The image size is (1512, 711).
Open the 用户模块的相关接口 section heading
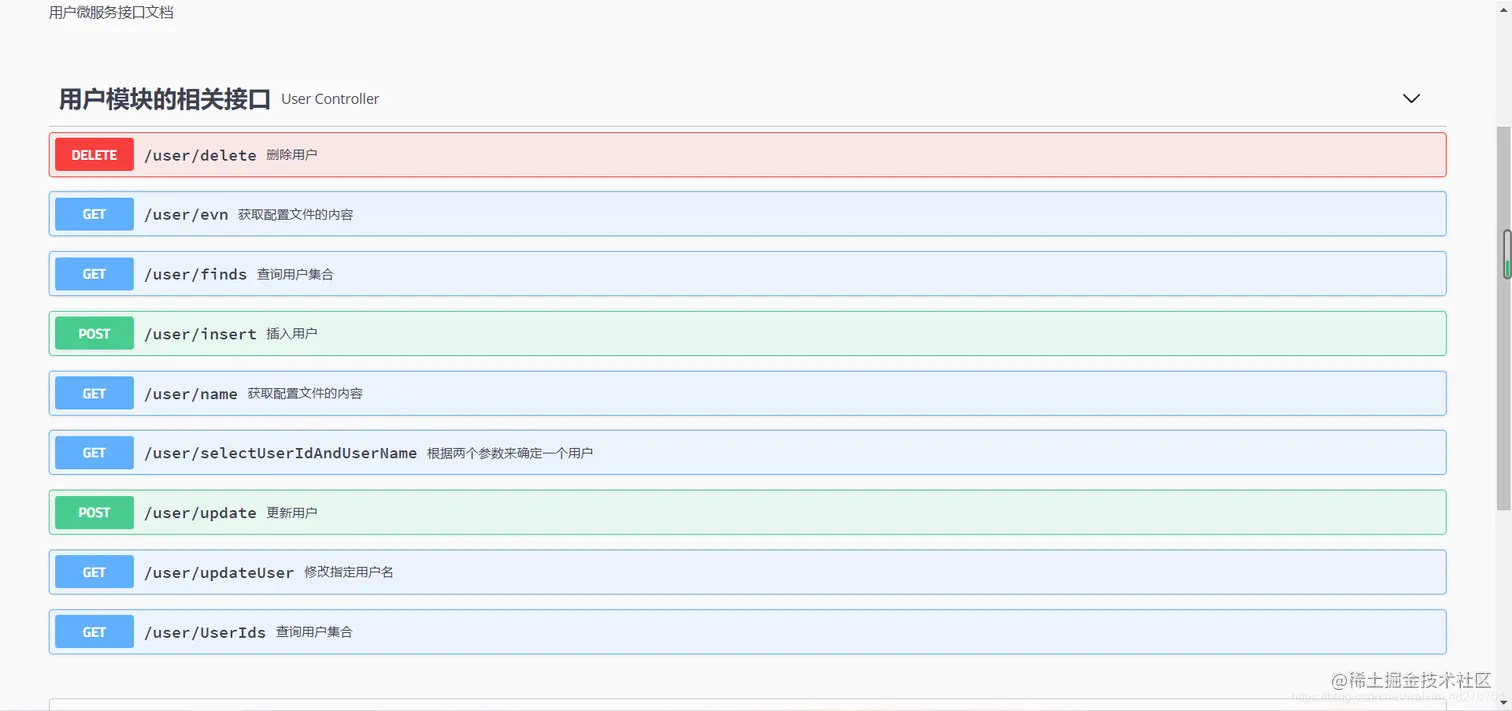click(165, 99)
